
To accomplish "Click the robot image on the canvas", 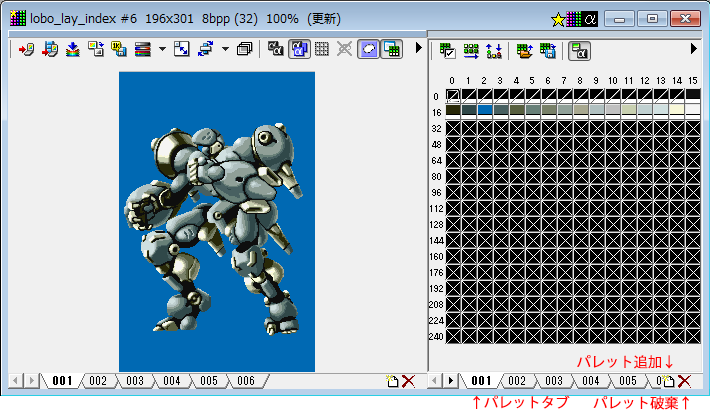I will click(x=214, y=229).
